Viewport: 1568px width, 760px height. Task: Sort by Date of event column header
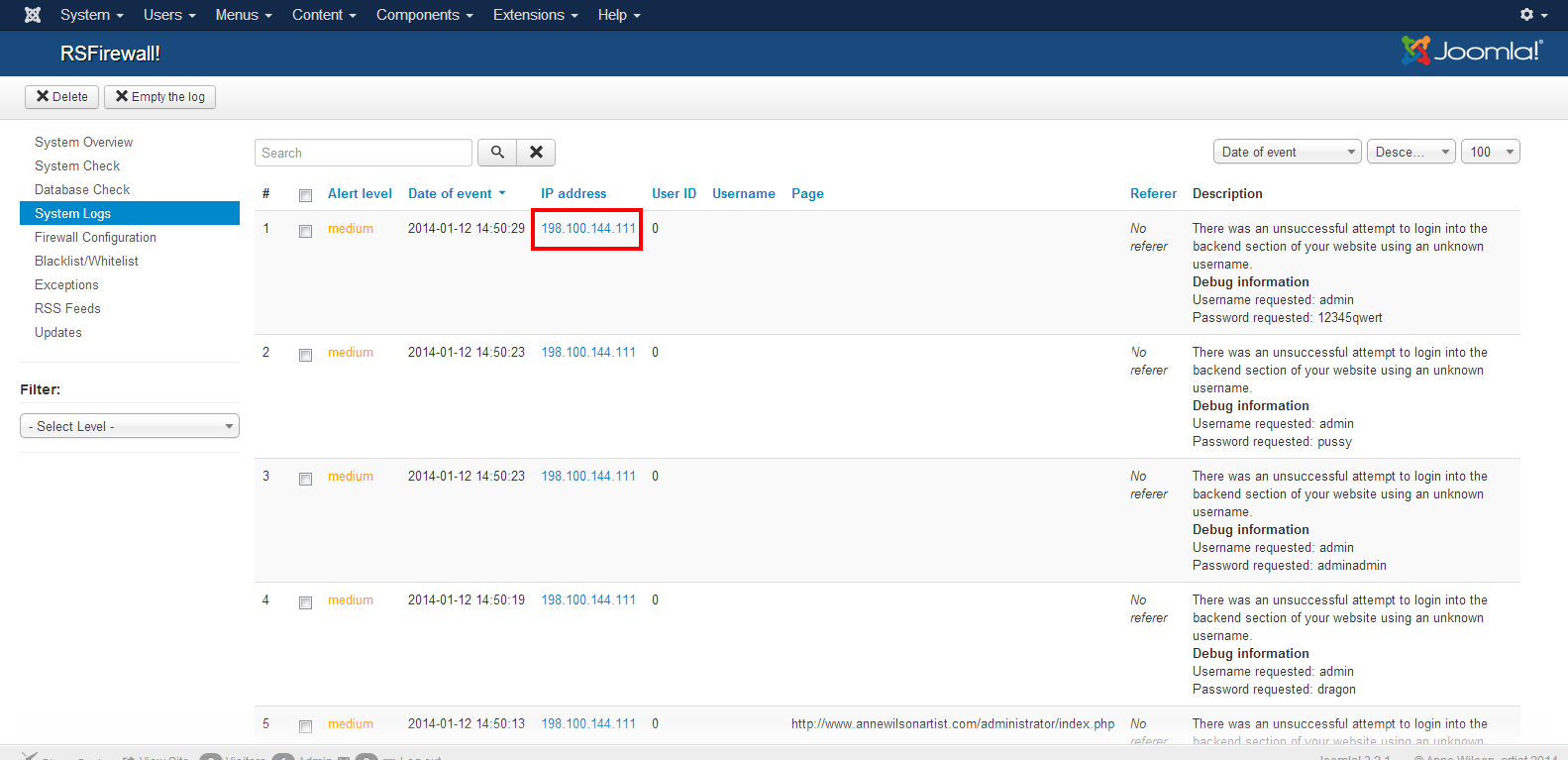click(x=457, y=193)
